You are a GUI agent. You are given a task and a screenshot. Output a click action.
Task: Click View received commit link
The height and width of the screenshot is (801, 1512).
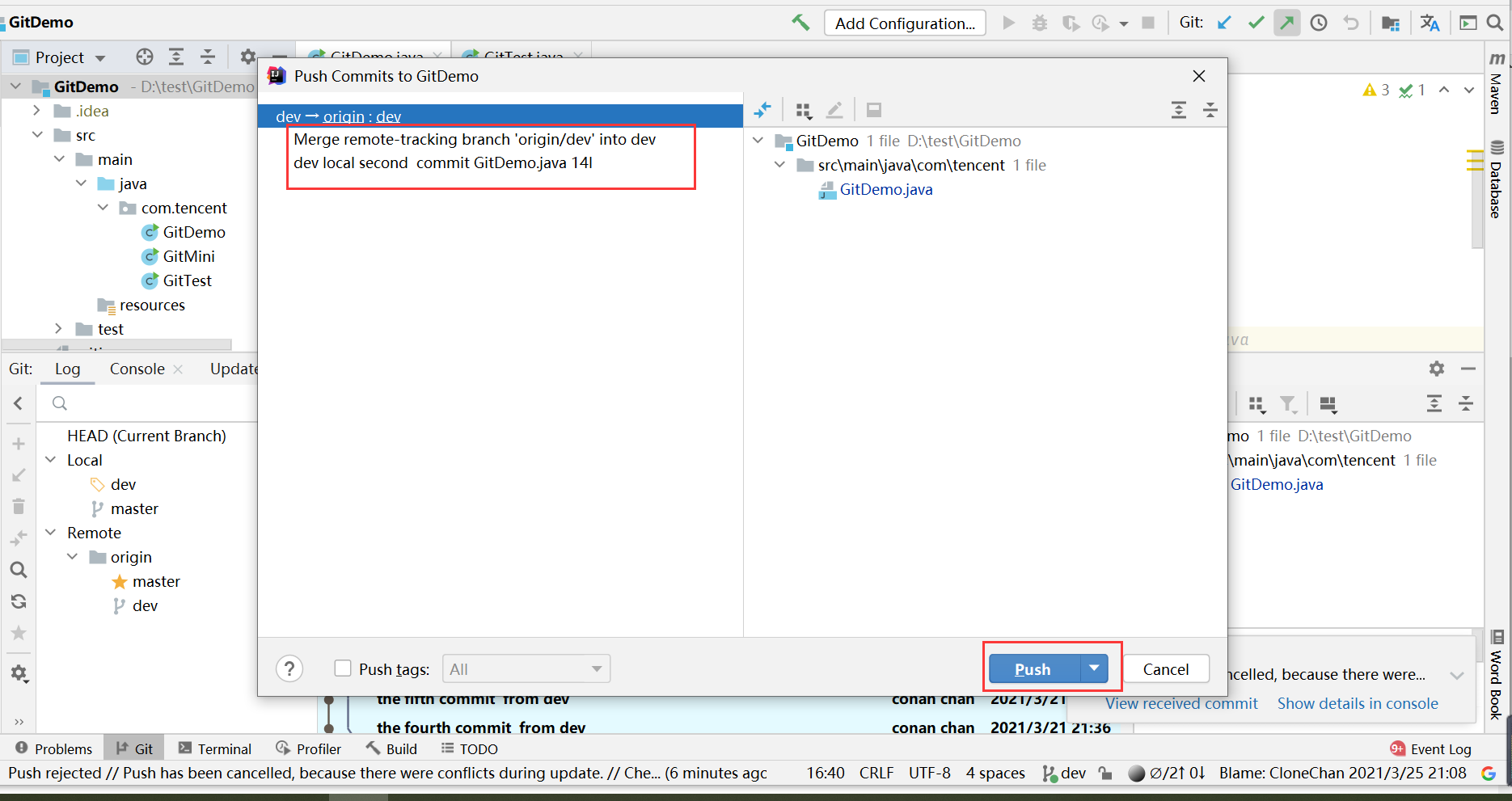1181,703
